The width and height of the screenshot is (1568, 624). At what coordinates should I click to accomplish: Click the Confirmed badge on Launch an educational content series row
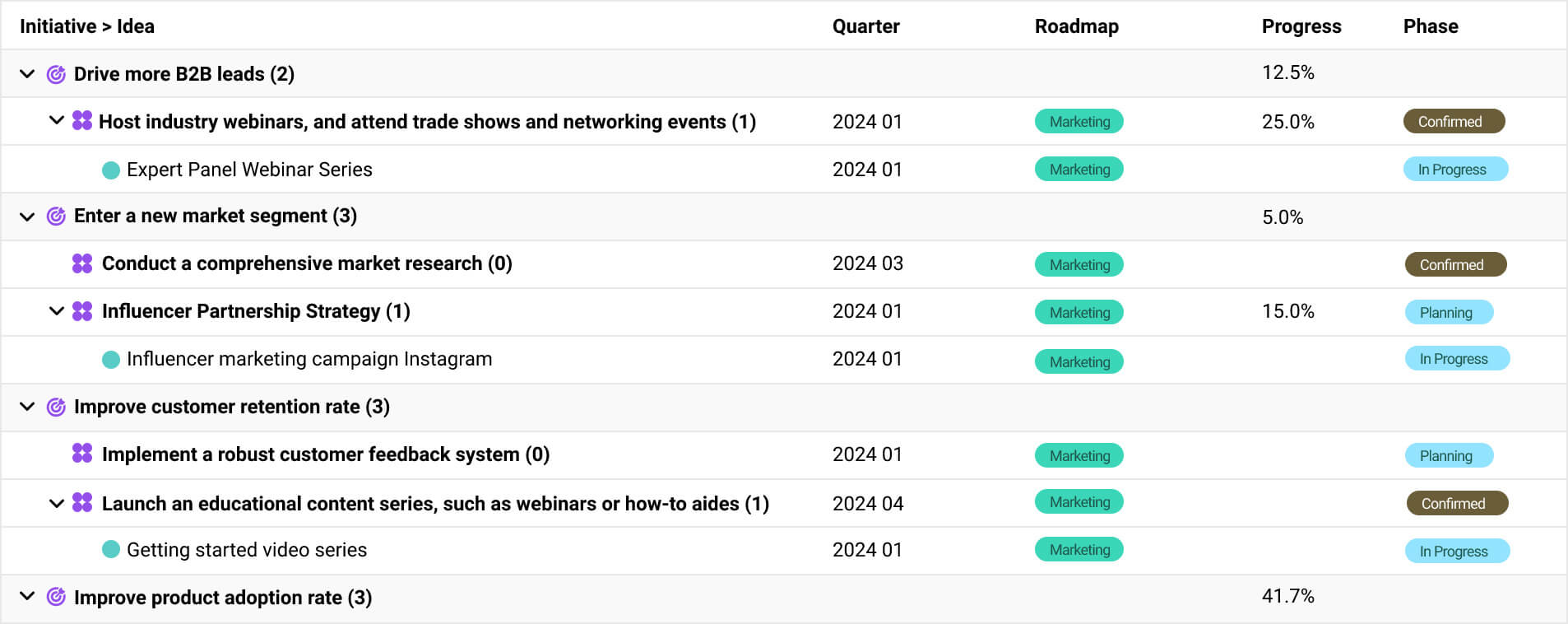pos(1458,503)
